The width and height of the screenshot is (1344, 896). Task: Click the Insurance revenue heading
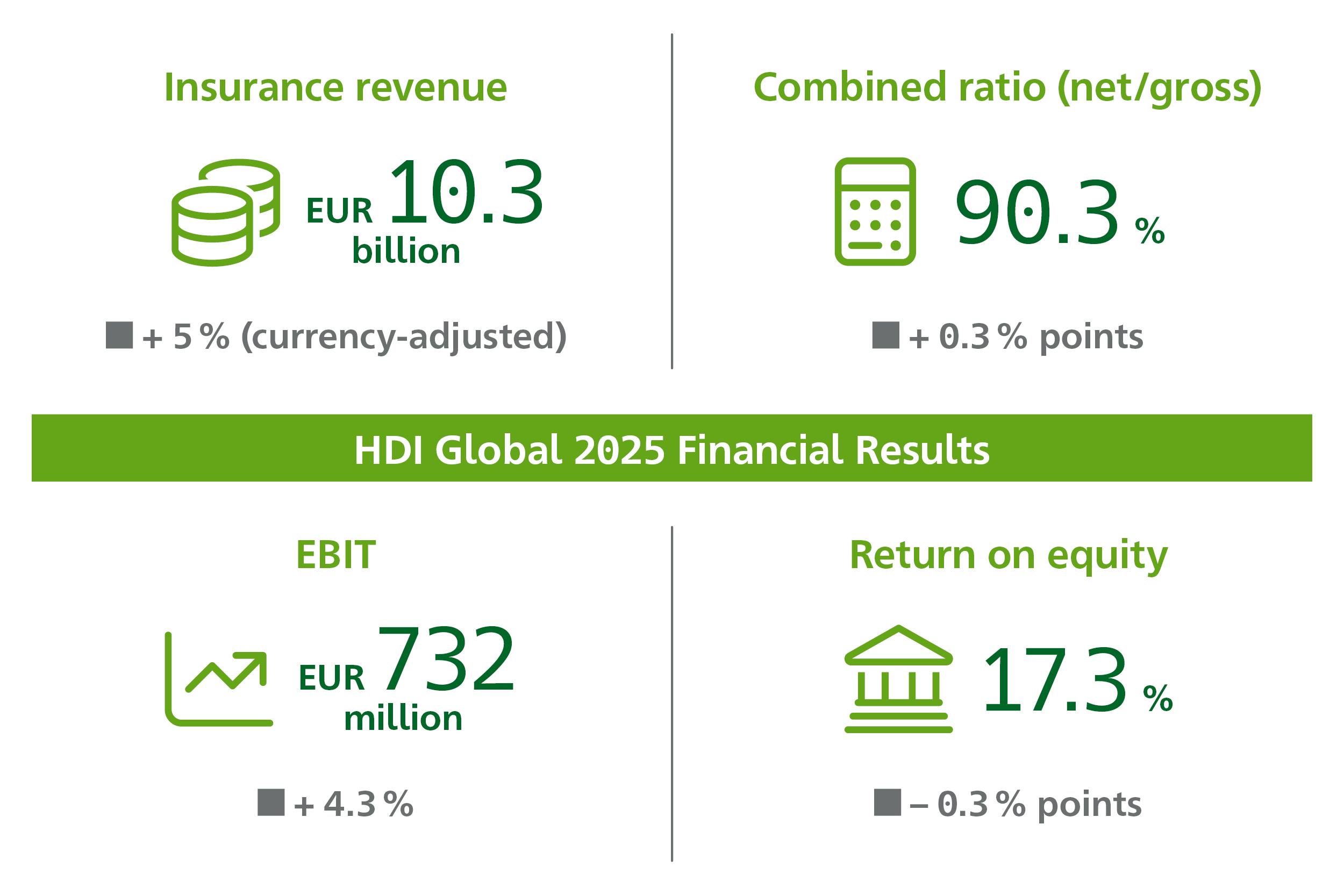(x=335, y=88)
